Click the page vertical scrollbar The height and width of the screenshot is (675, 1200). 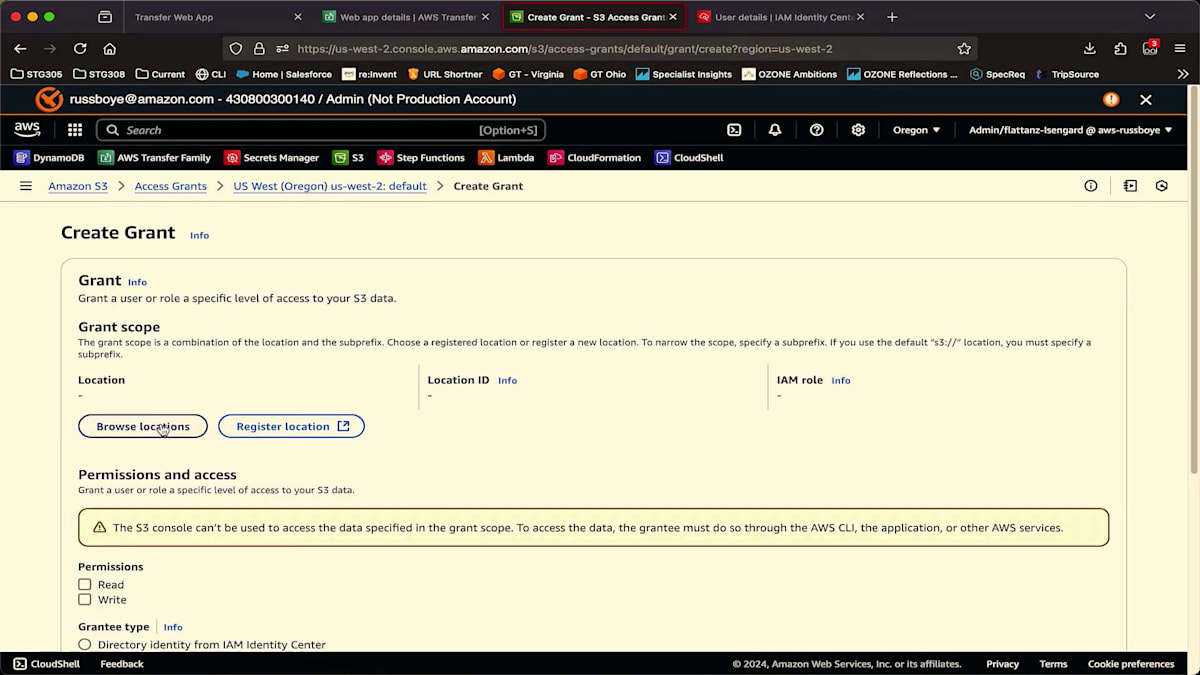point(1193,280)
